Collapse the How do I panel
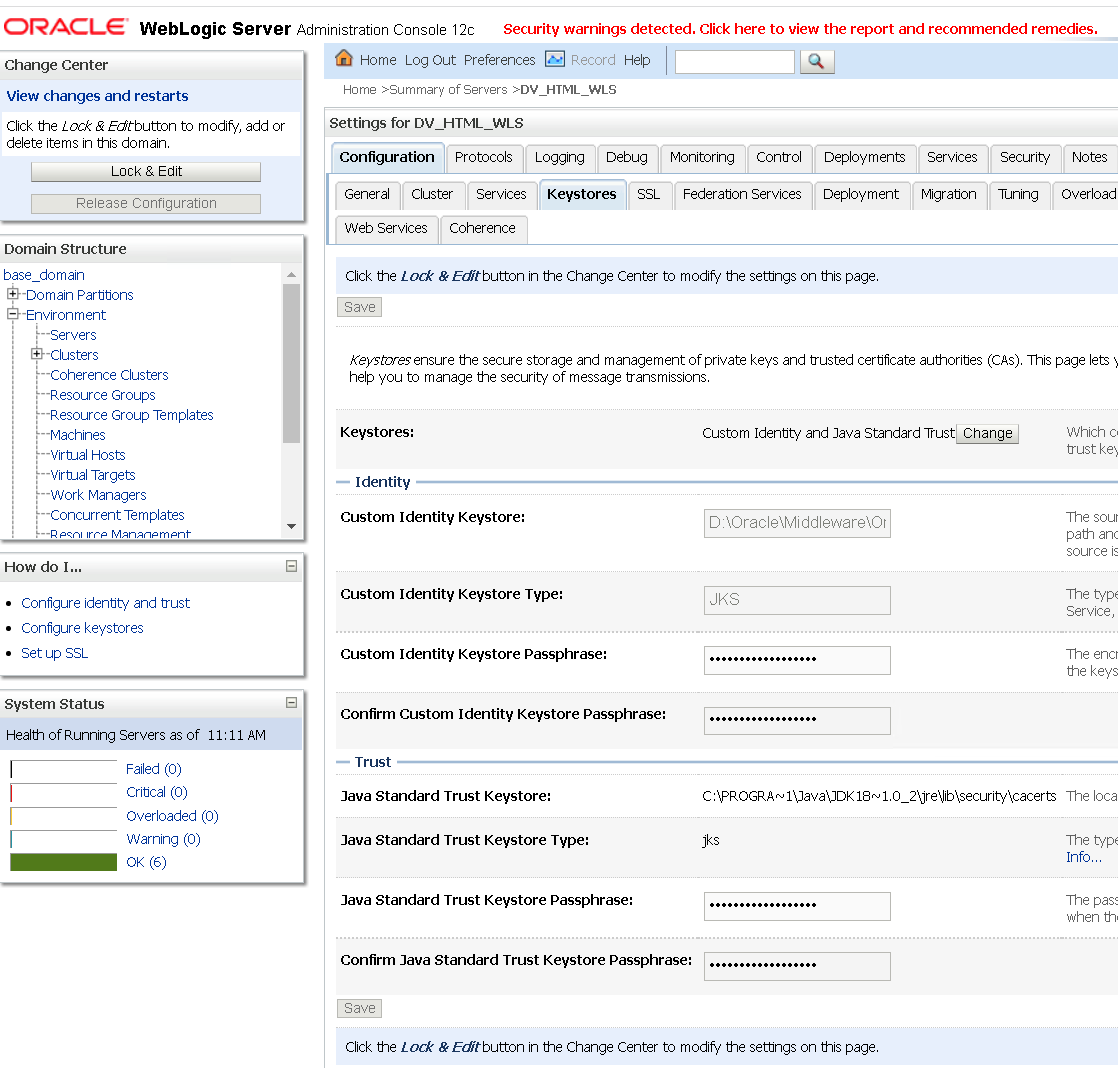This screenshot has height=1068, width=1118. coord(291,566)
